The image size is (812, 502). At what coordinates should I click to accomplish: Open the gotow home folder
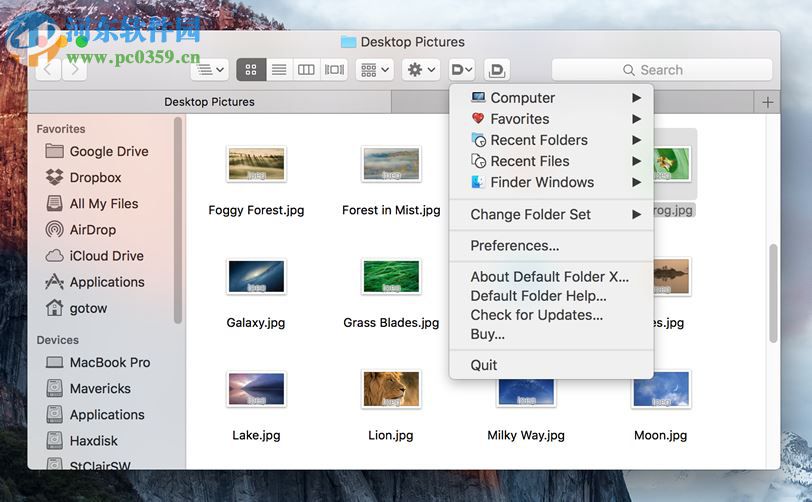pos(88,308)
